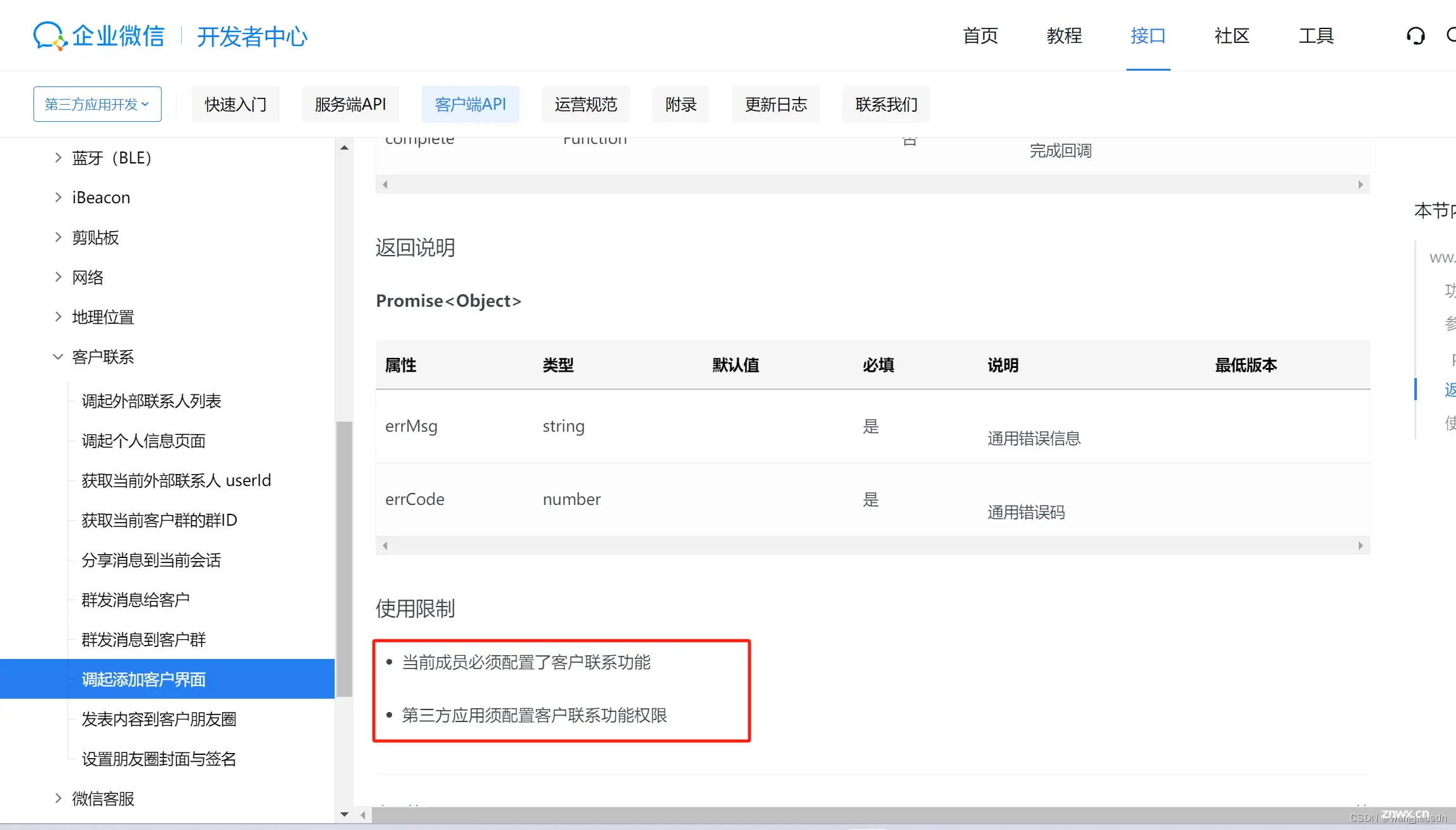Click left arrow of the return-table scrollbar
Image resolution: width=1456 pixels, height=830 pixels.
385,545
